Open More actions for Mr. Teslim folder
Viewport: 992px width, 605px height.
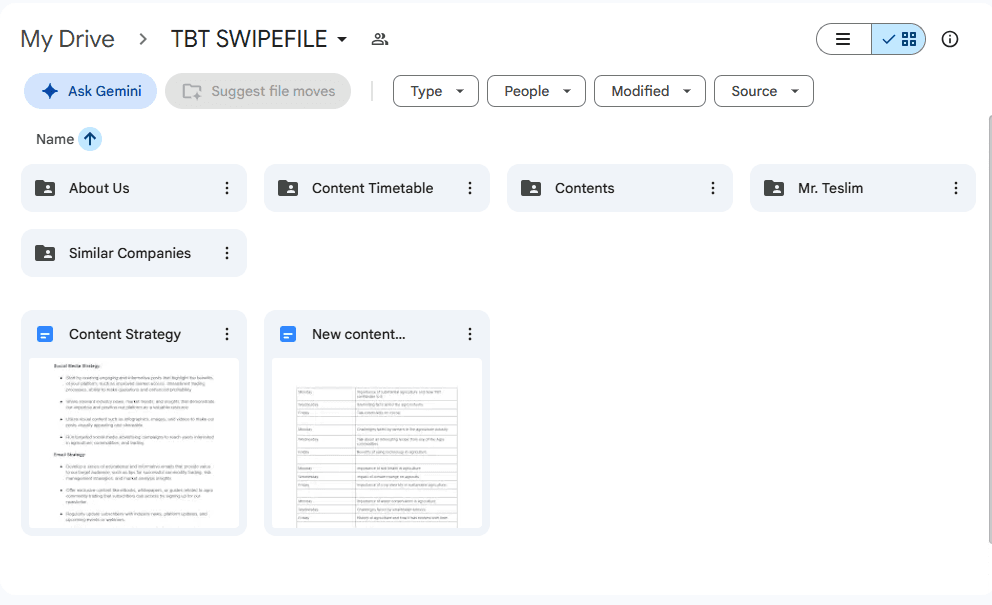[956, 188]
